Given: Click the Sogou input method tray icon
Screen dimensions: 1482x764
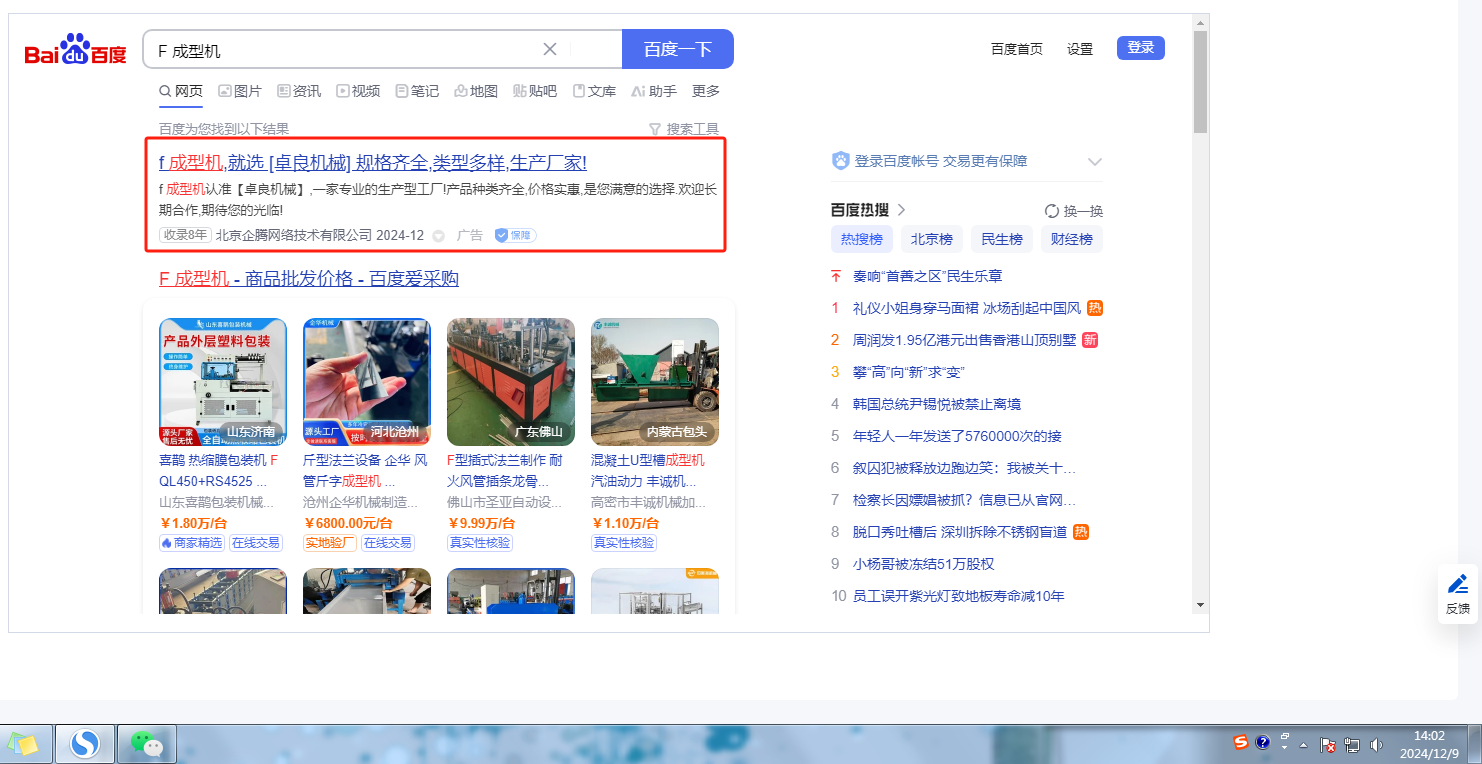Looking at the screenshot, I should [1241, 743].
